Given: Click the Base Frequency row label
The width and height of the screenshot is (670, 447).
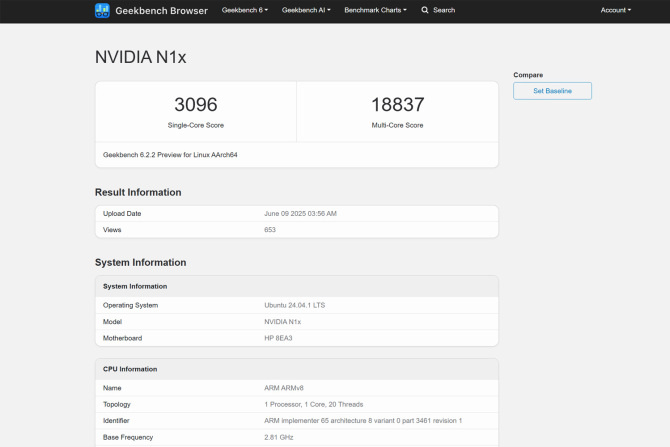Looking at the screenshot, I should (x=128, y=437).
